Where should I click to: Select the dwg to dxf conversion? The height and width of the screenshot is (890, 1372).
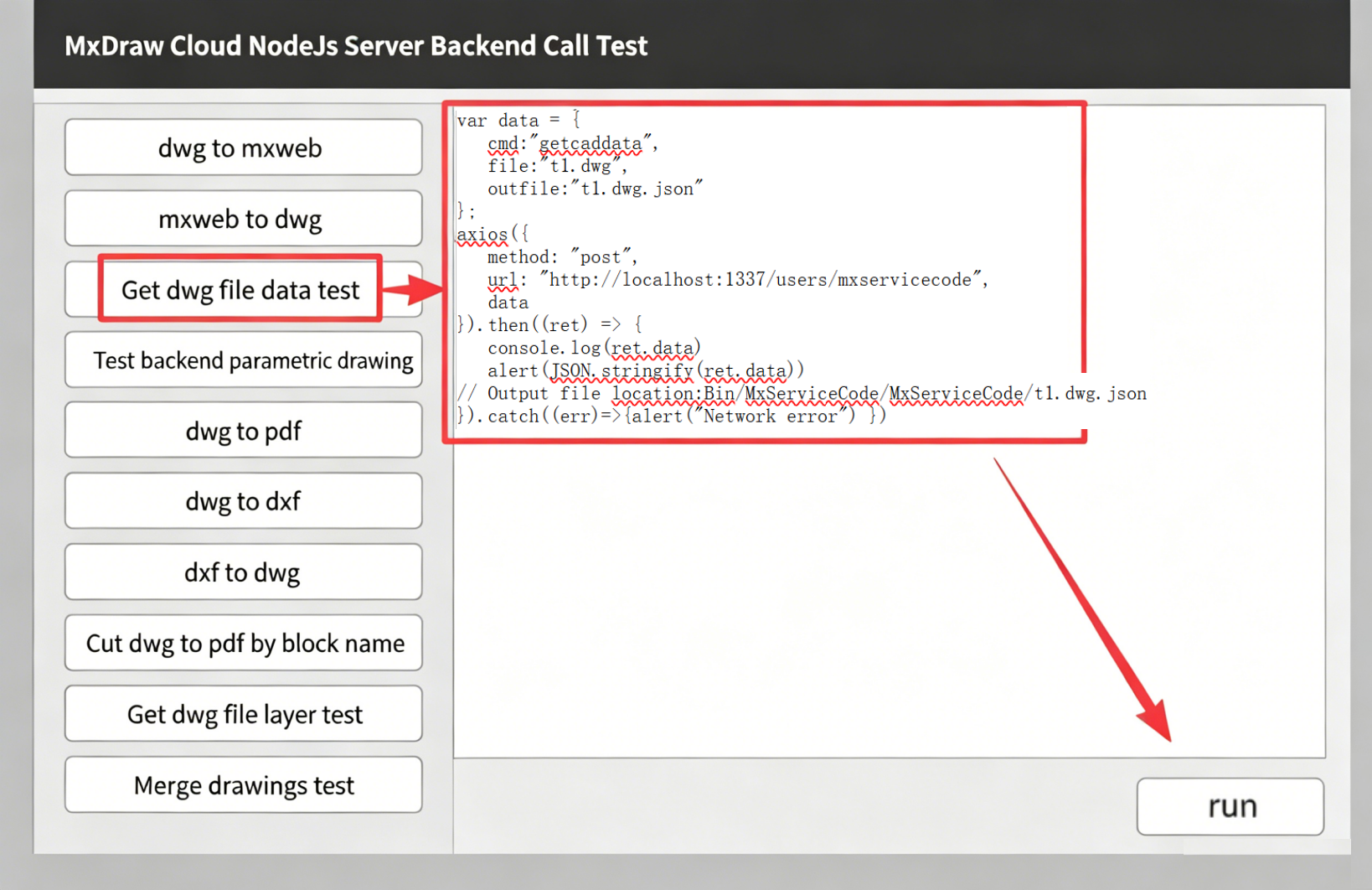(243, 501)
